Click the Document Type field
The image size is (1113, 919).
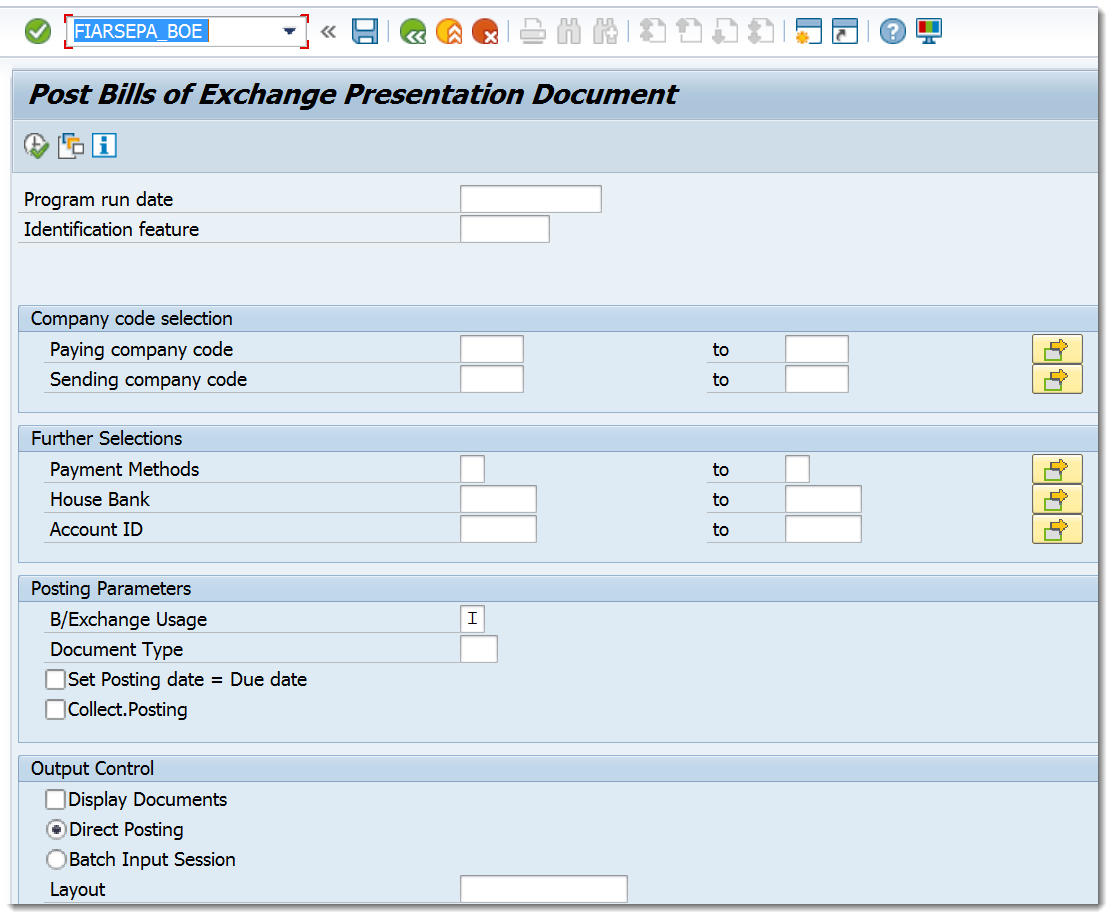478,649
